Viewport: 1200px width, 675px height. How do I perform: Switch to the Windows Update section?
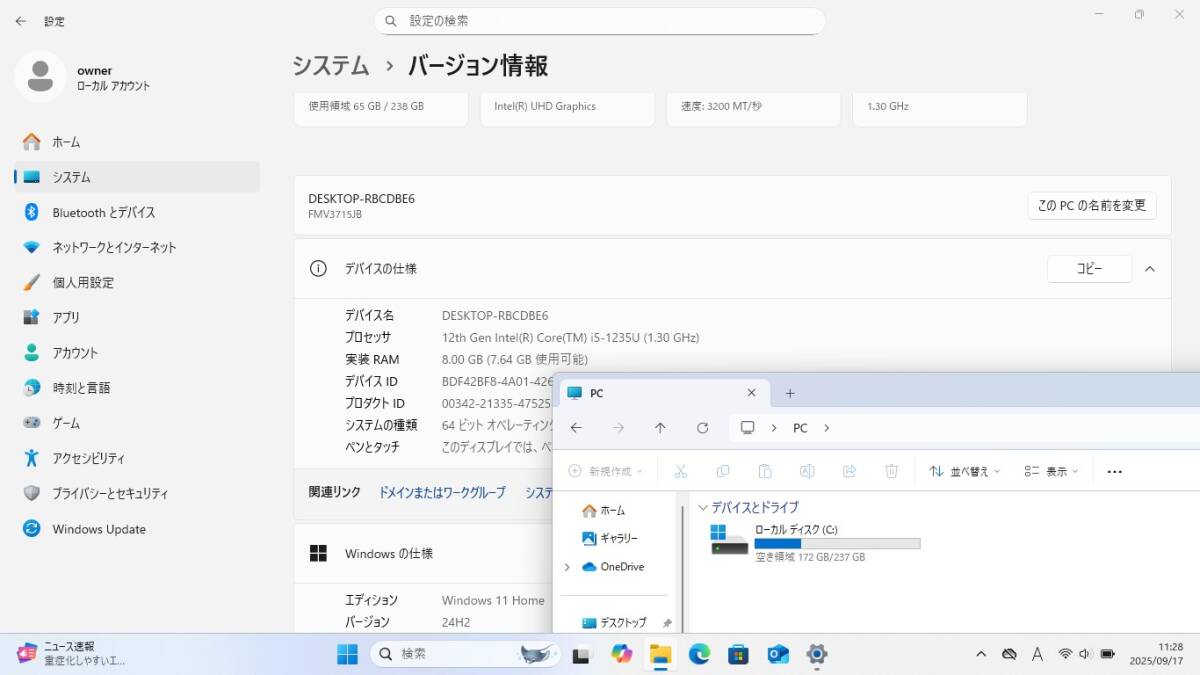click(x=98, y=529)
